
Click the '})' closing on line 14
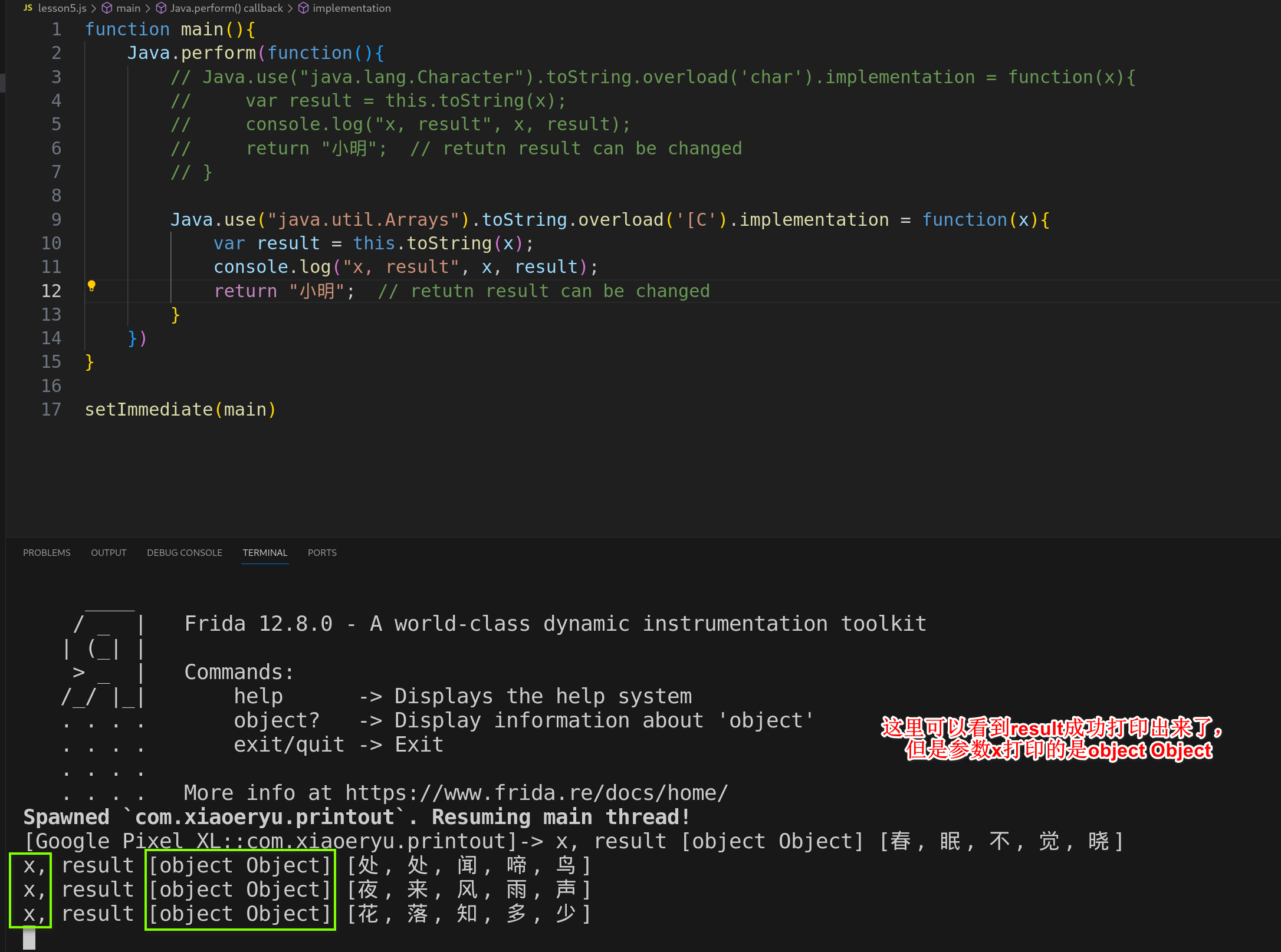[137, 338]
